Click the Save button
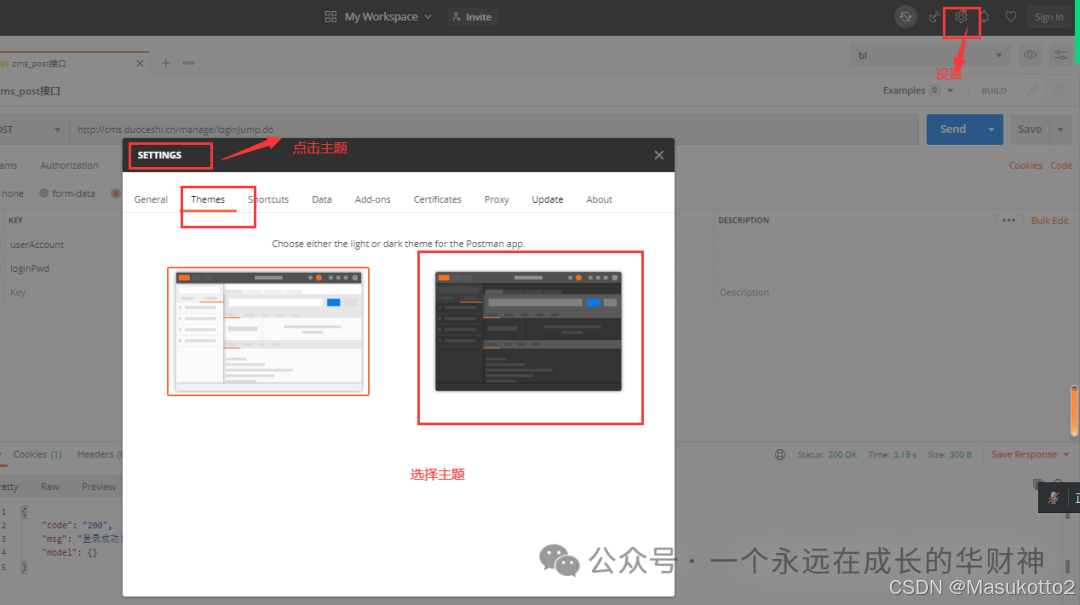The image size is (1080, 605). coord(1030,130)
